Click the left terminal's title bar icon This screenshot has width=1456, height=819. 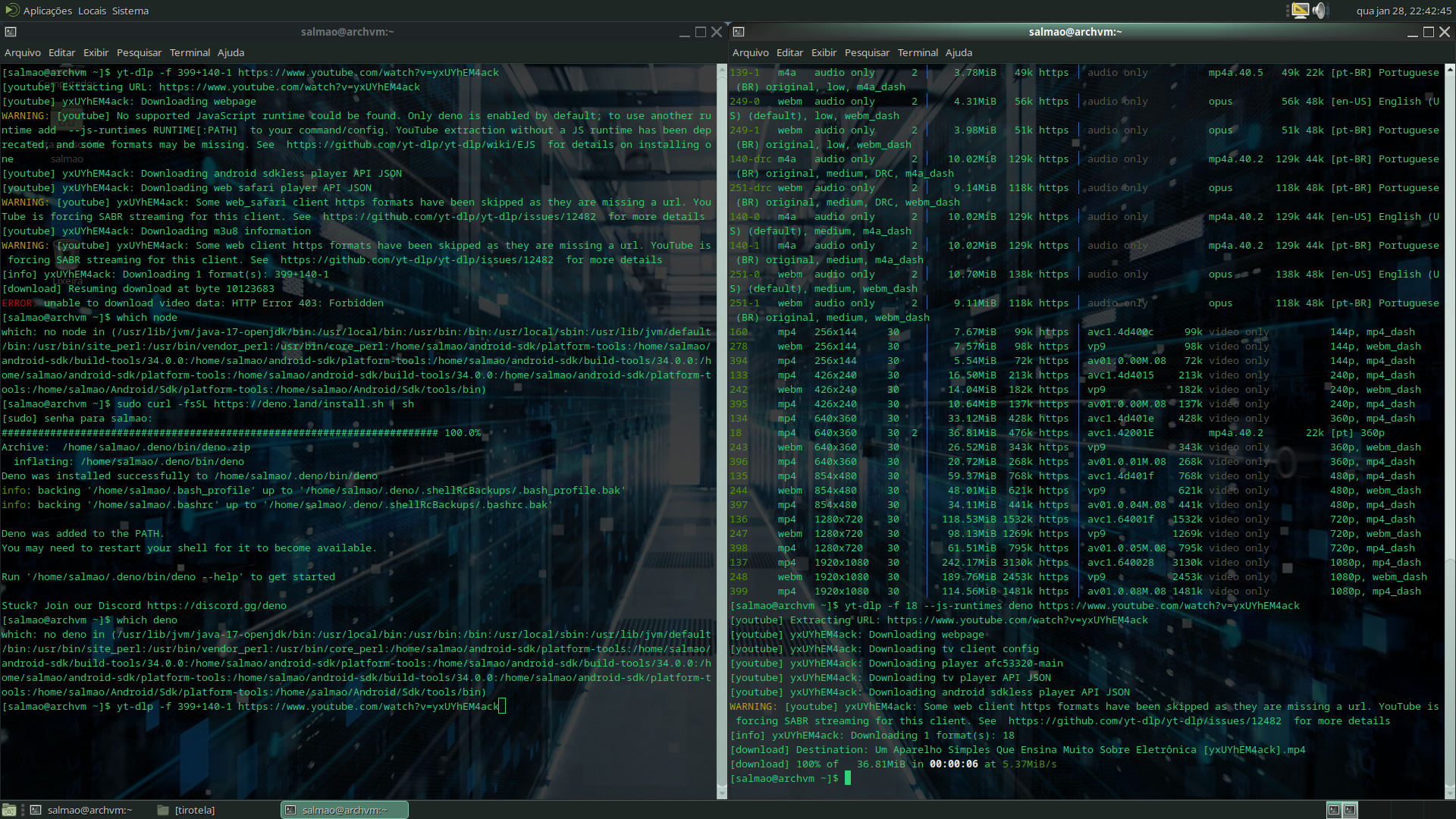click(x=11, y=32)
